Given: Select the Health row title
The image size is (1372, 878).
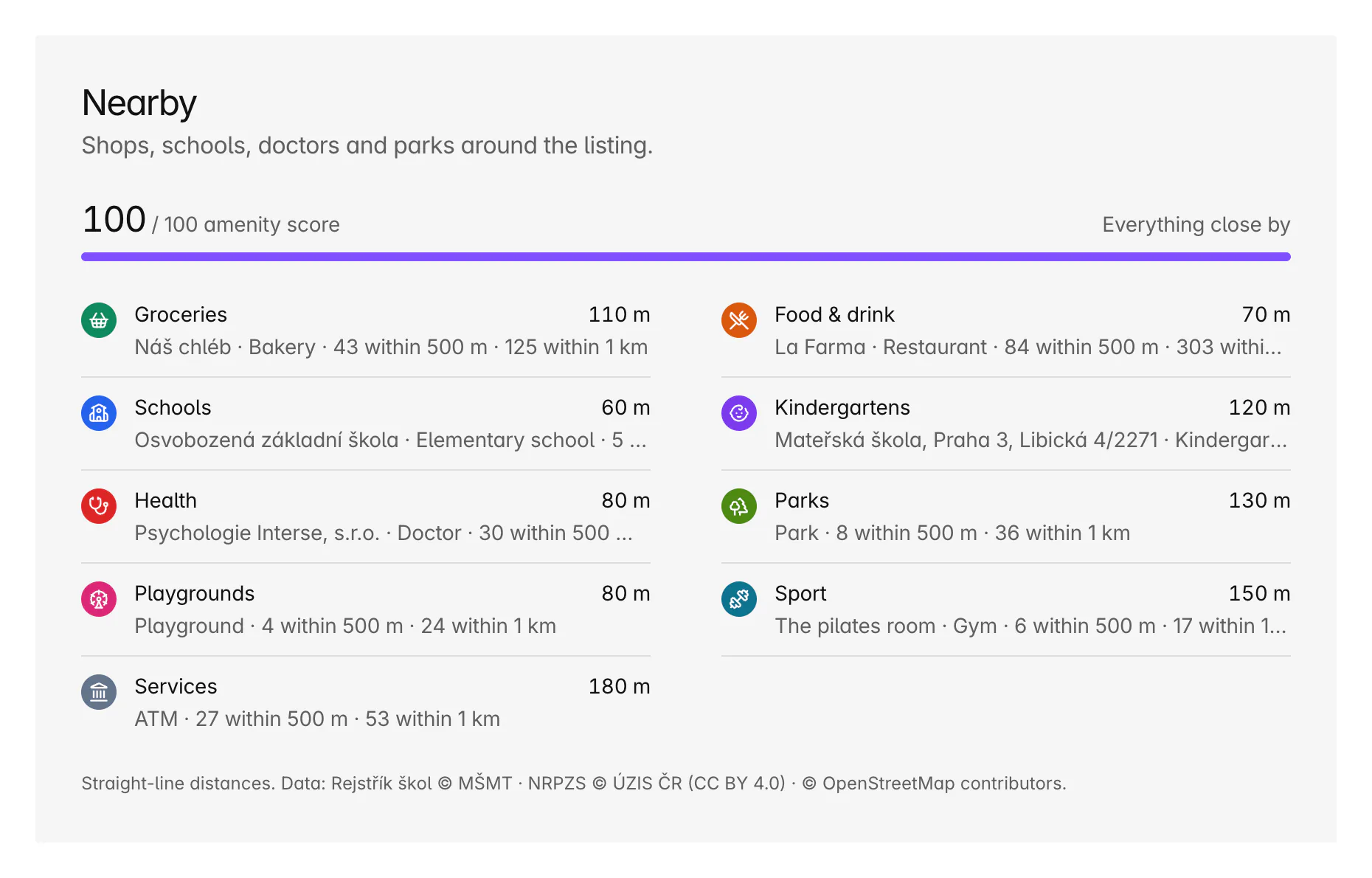Looking at the screenshot, I should point(165,501).
